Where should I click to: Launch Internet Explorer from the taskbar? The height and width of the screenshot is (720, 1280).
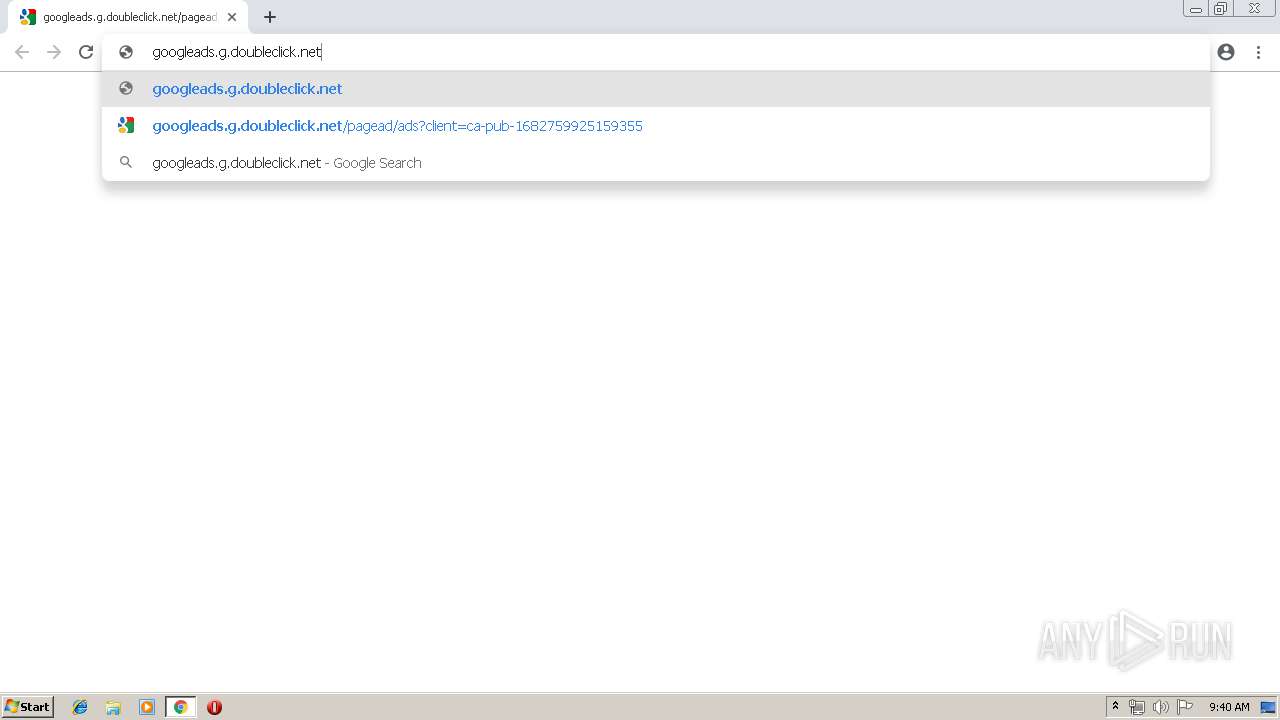point(80,707)
